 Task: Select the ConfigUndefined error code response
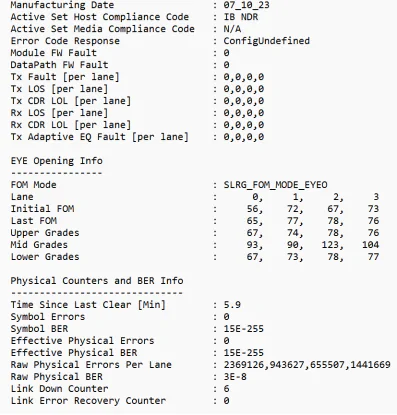pyautogui.click(x=267, y=41)
